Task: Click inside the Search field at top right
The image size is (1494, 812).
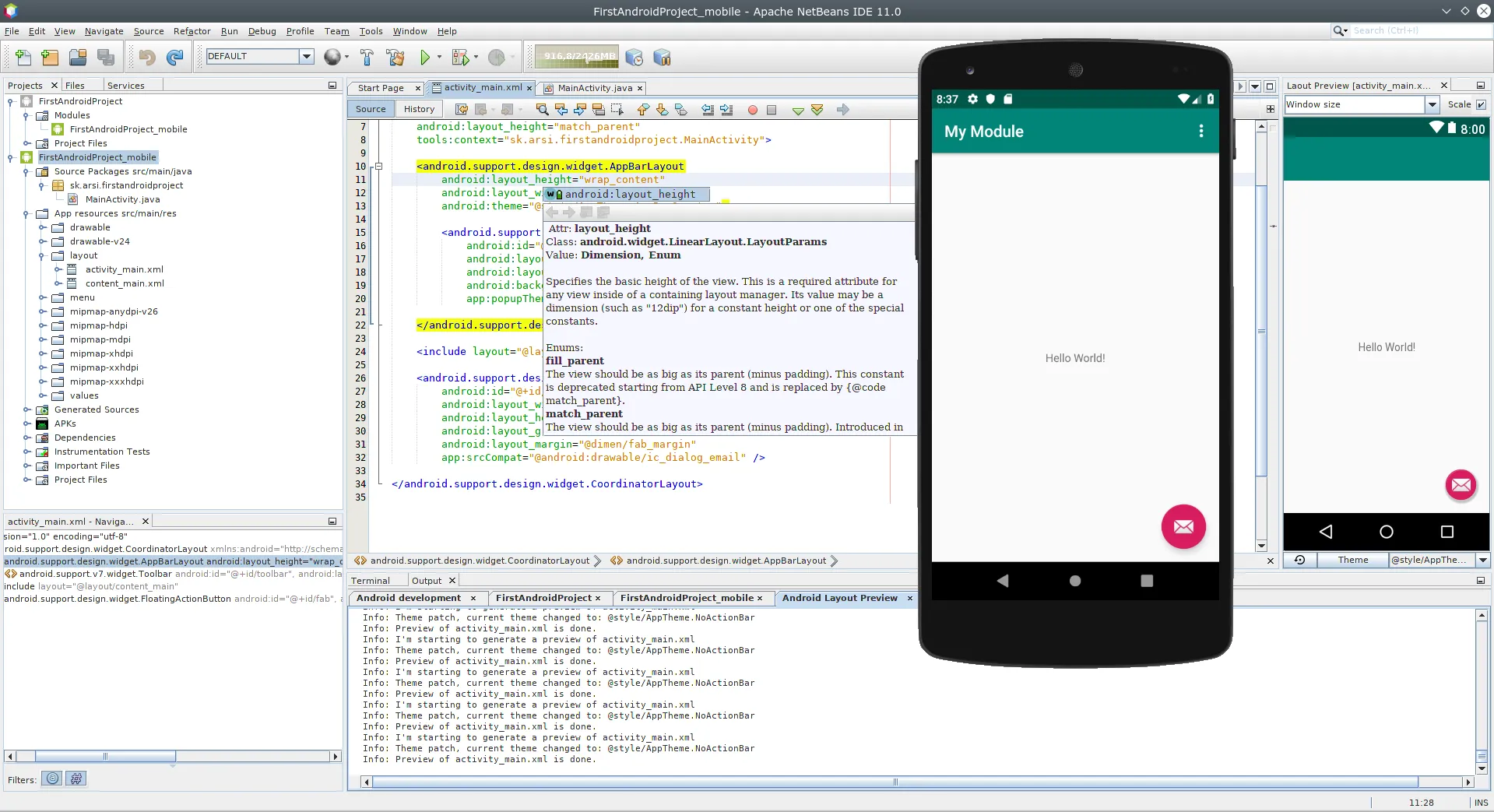Action: click(1401, 30)
